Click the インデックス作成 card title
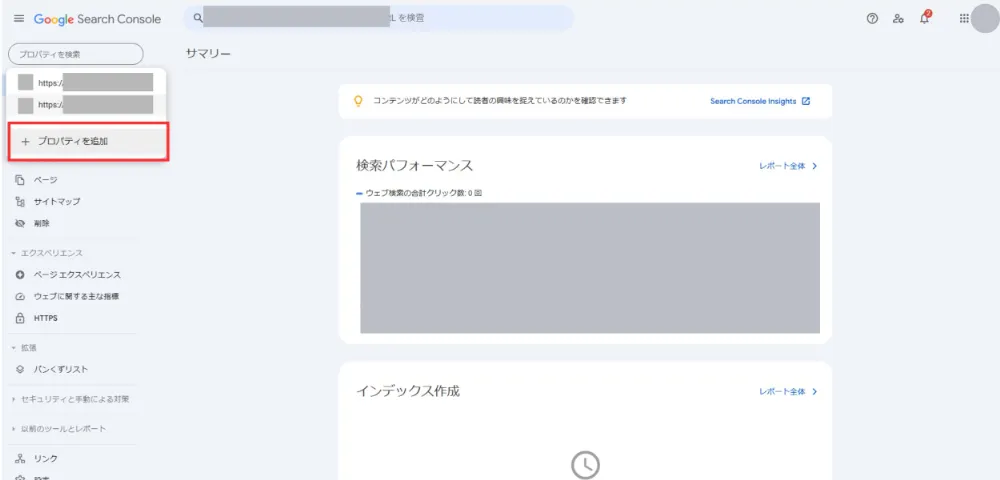This screenshot has height=480, width=1000. point(408,391)
